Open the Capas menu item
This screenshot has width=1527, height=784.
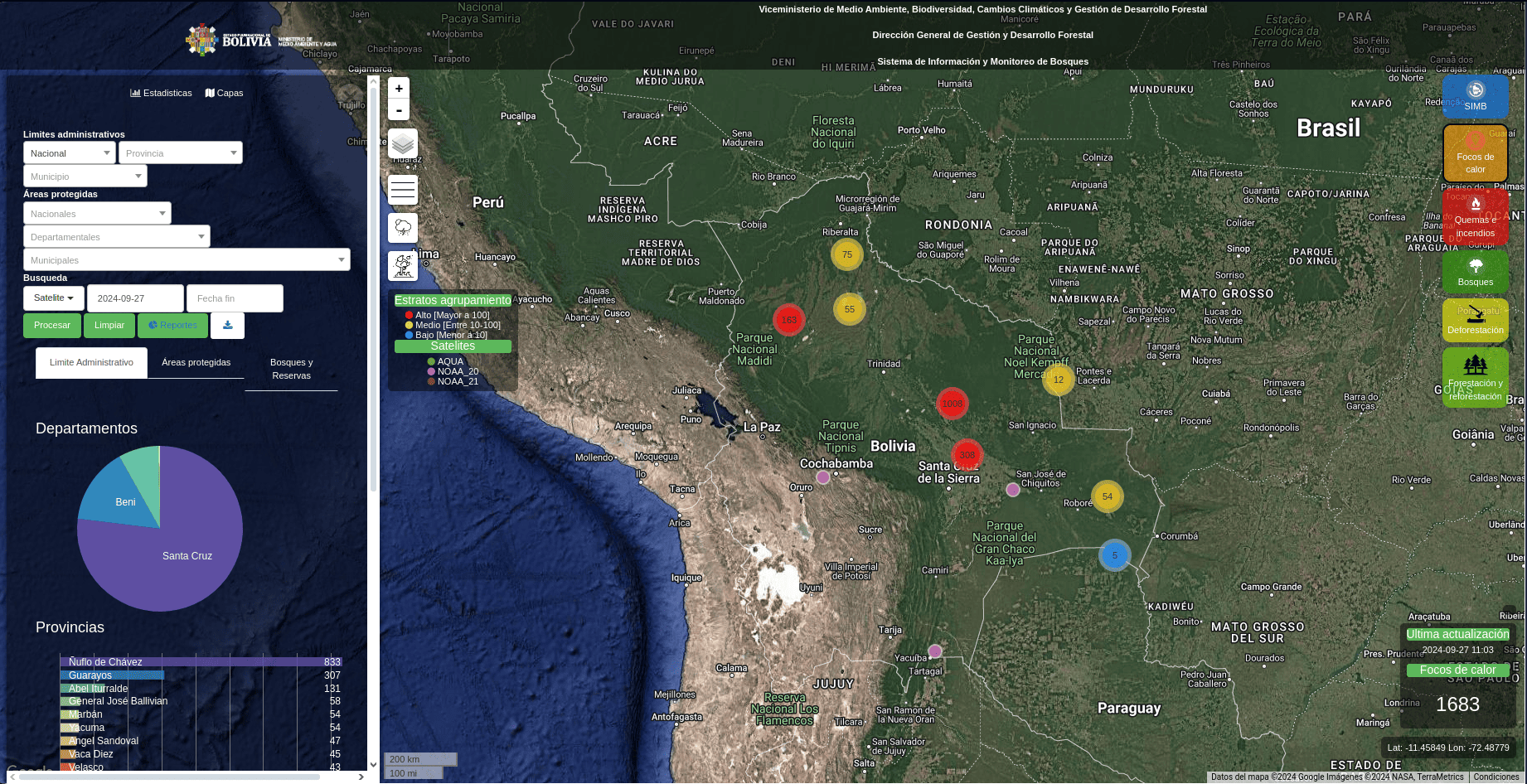pyautogui.click(x=225, y=93)
